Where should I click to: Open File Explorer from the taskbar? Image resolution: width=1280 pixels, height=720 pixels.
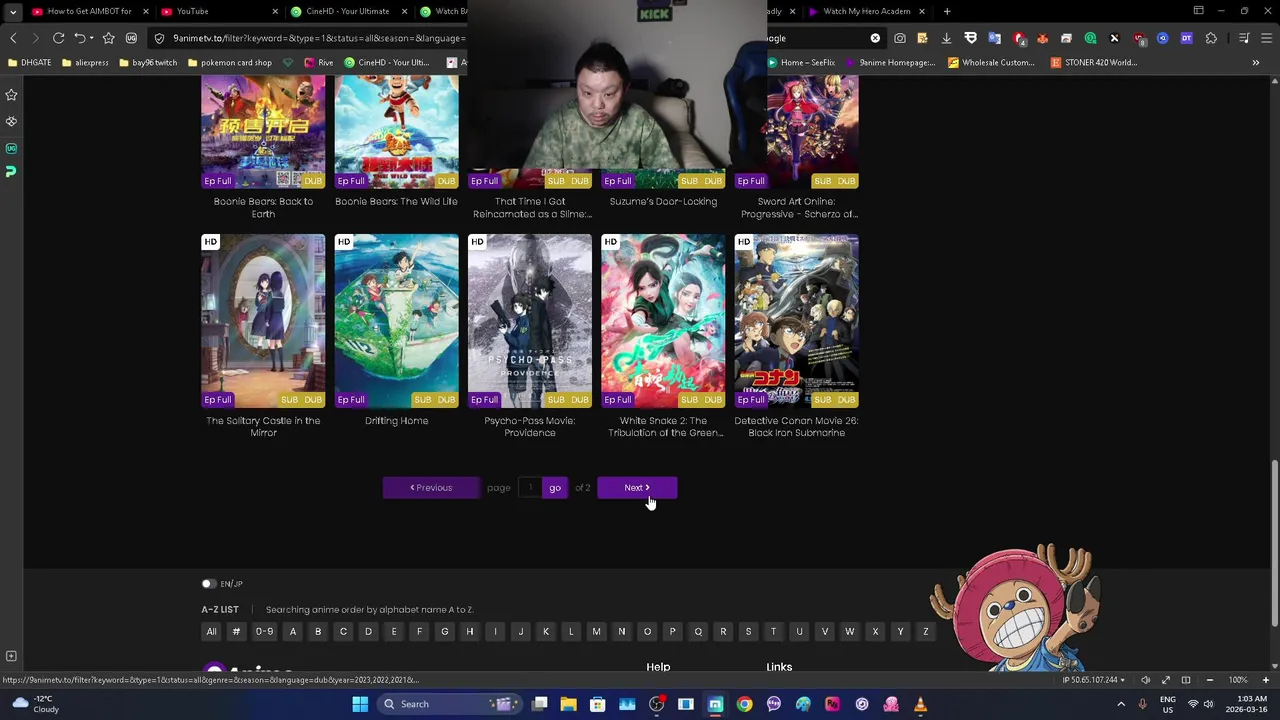coord(568,704)
